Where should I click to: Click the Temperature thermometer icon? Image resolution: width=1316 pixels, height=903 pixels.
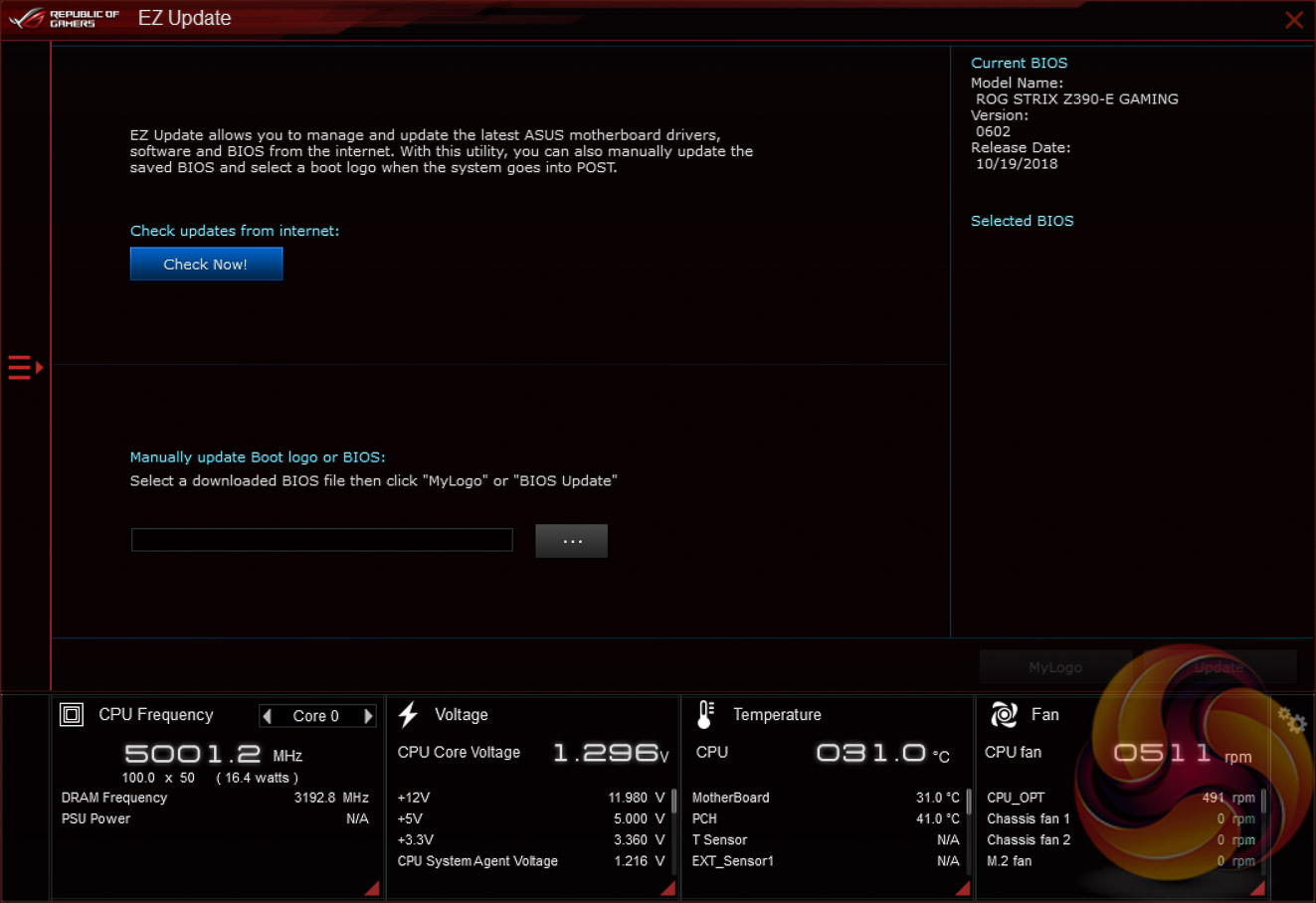[x=705, y=715]
